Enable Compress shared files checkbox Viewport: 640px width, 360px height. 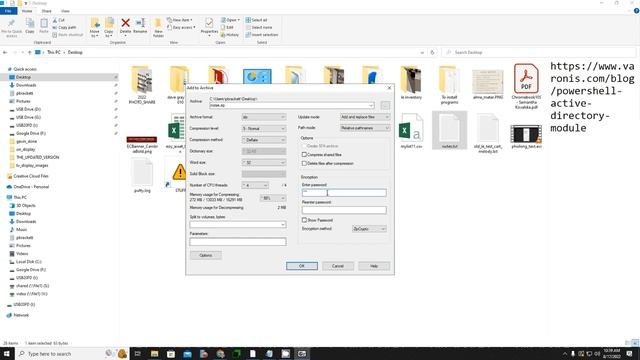click(304, 155)
